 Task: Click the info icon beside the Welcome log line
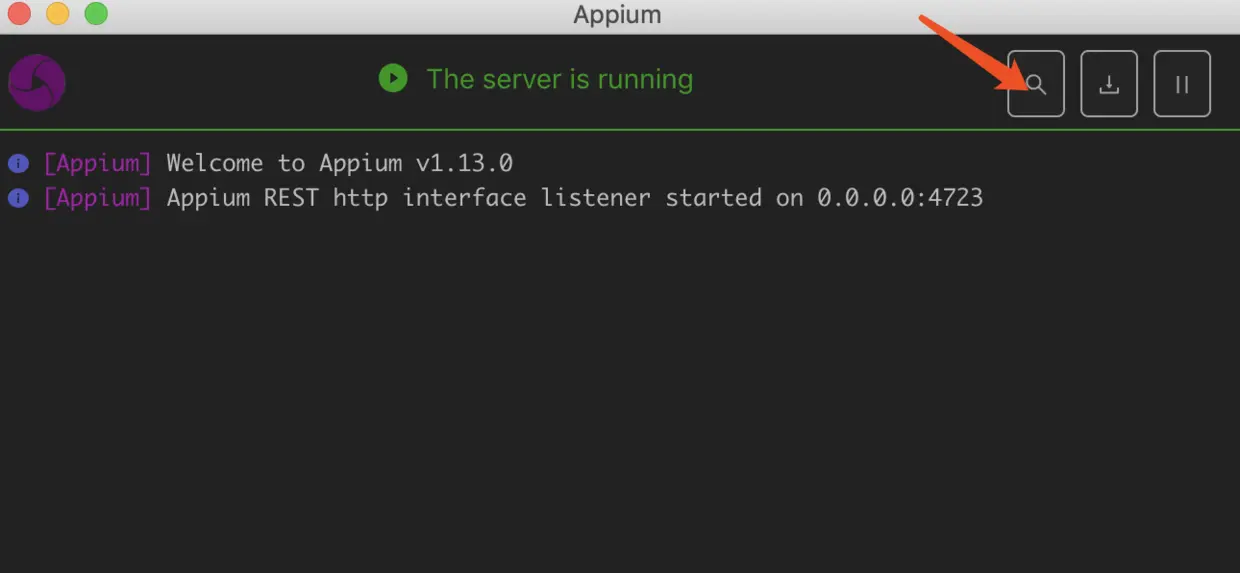pyautogui.click(x=18, y=163)
